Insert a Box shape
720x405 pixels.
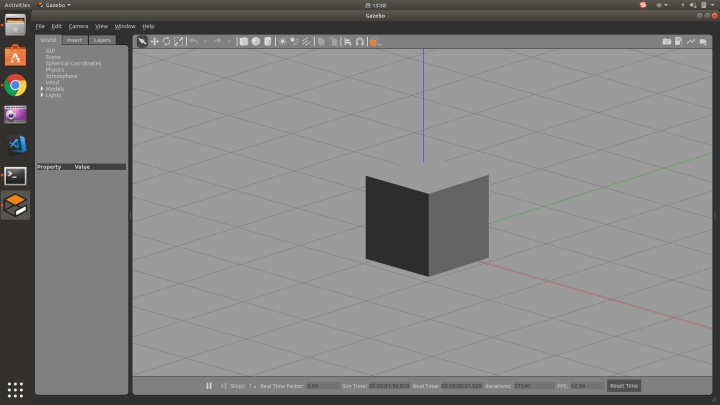click(244, 42)
